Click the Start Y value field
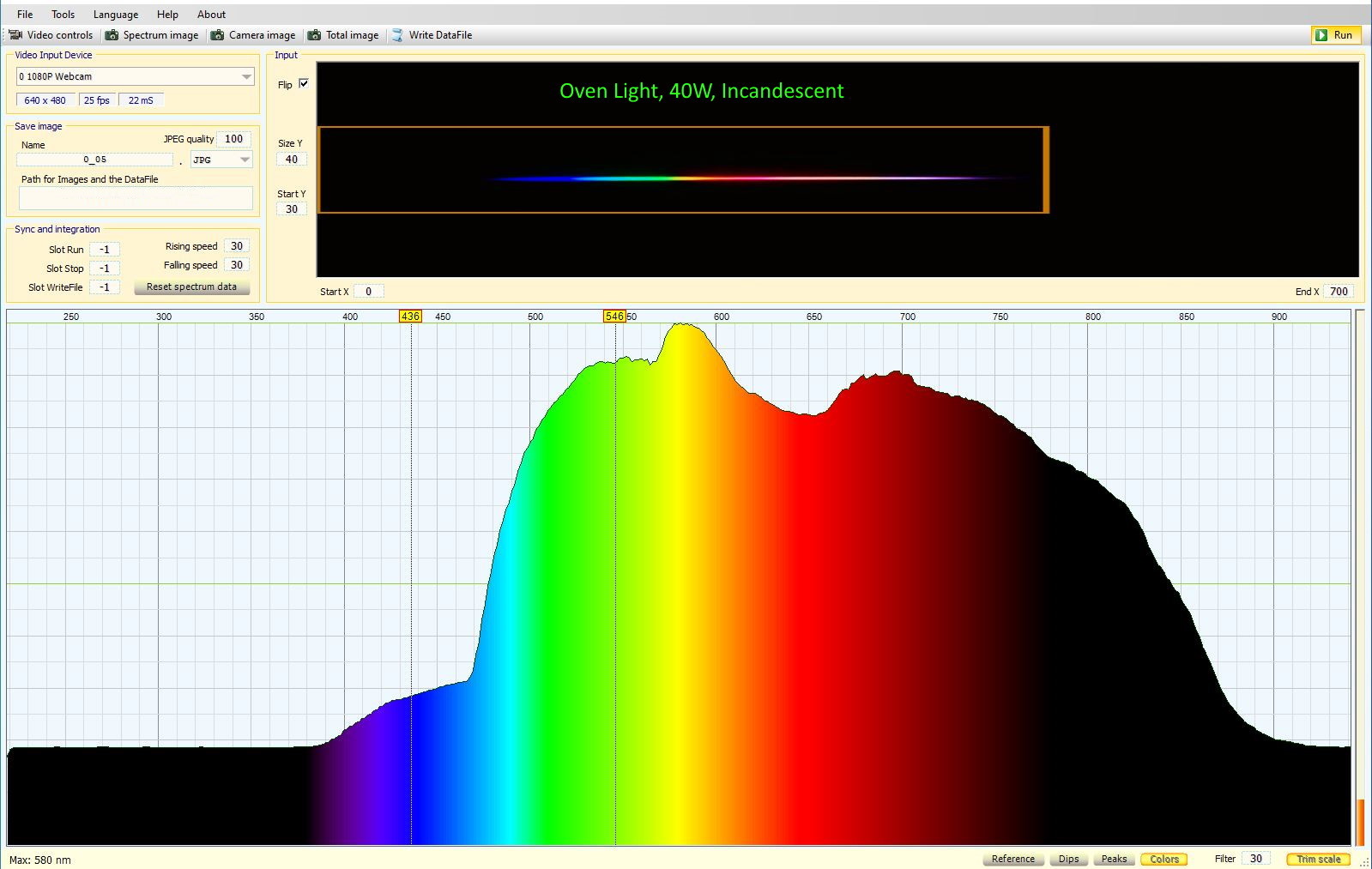Screen dimensions: 1372x869 [292, 209]
